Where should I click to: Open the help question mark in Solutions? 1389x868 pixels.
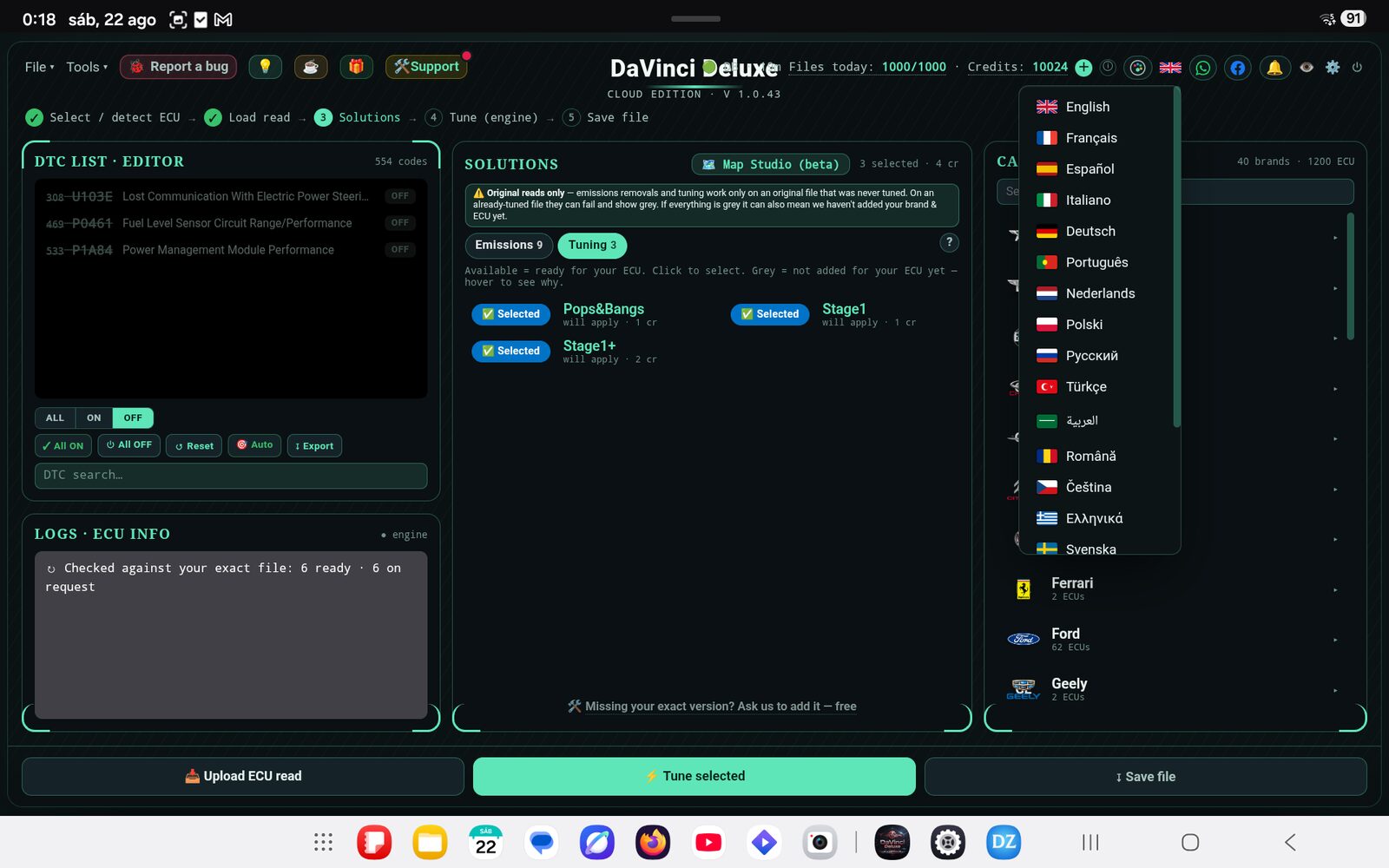(x=950, y=243)
